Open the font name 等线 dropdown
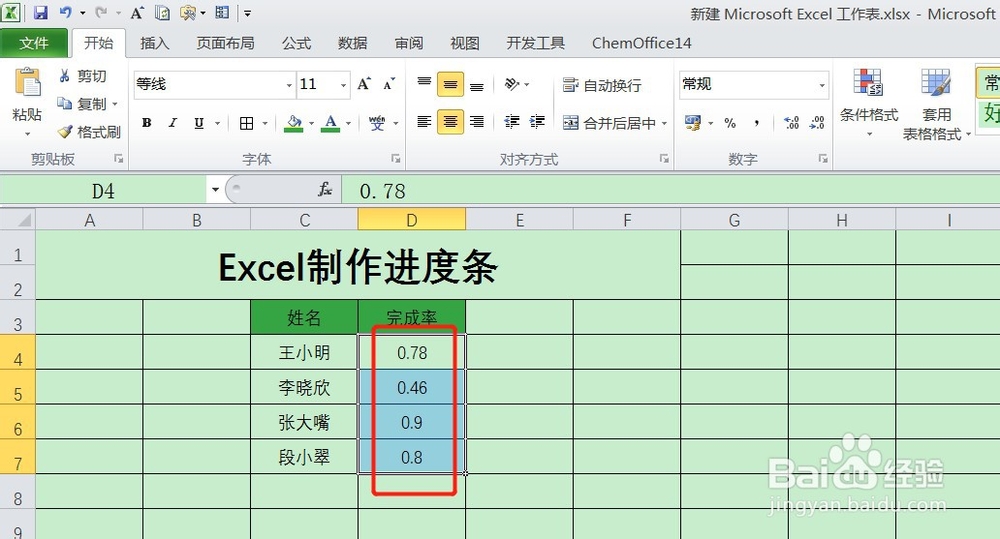Screen dimensions: 1000x539 tap(289, 85)
